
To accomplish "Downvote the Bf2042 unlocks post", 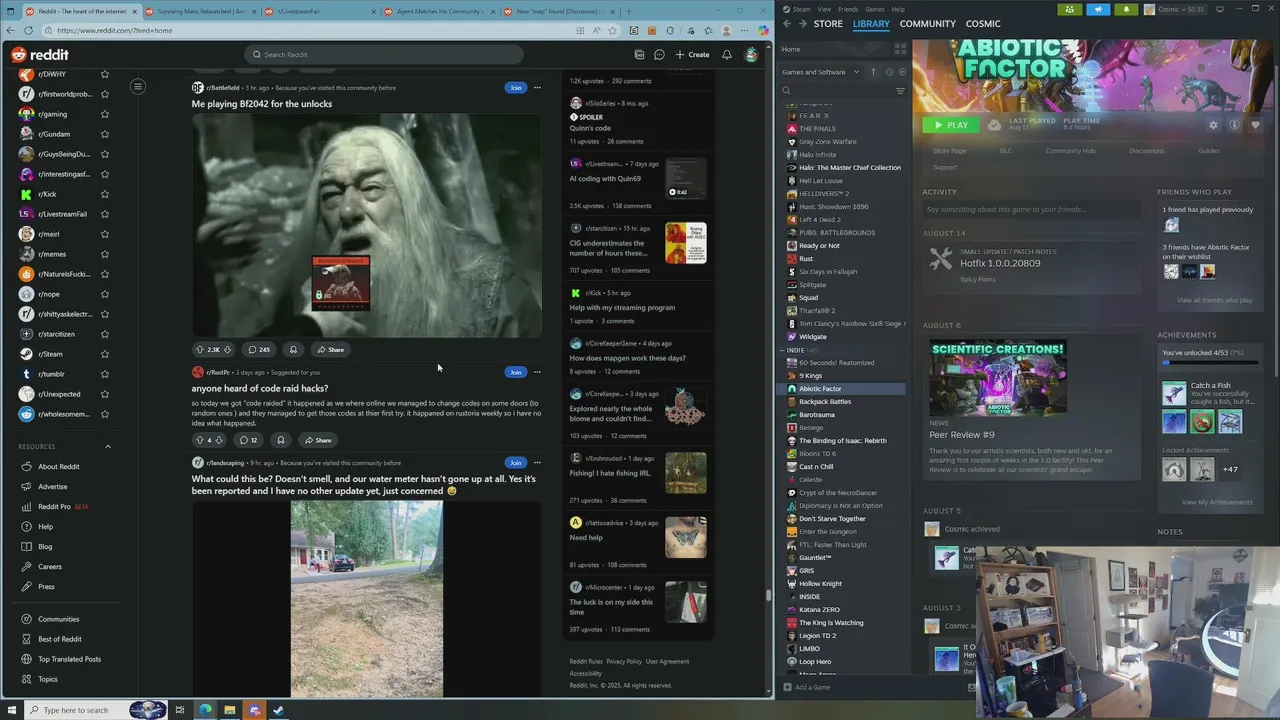I will pyautogui.click(x=227, y=350).
